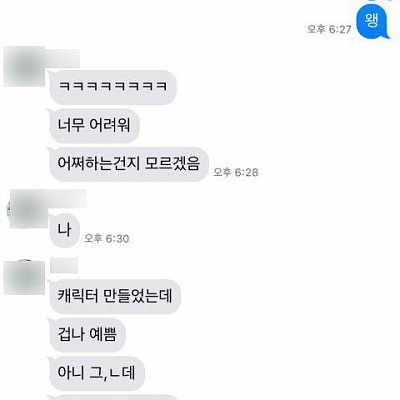The height and width of the screenshot is (400, 400).
Task: Tap the partially visible bubble at bottom
Action: 113,397
